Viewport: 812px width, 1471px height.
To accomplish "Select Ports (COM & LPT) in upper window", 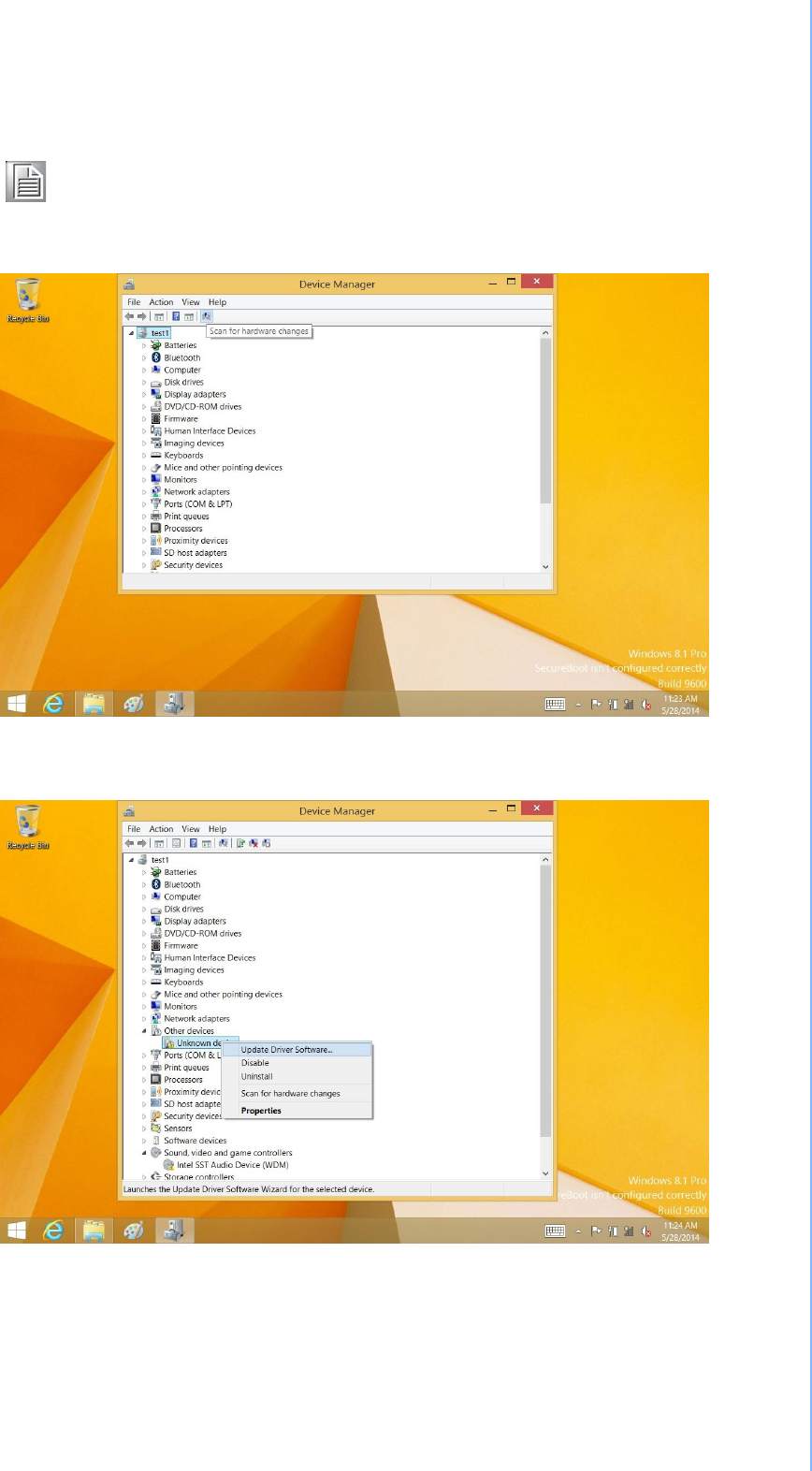I will pos(198,504).
